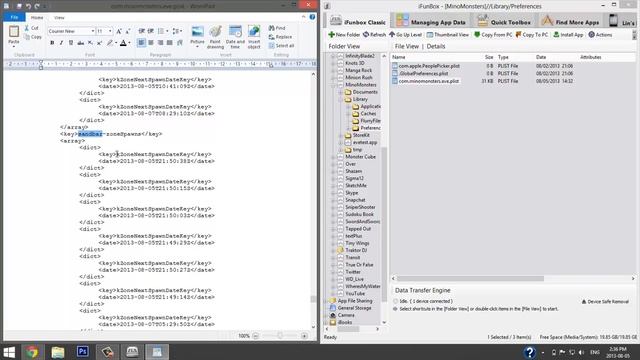Apply italic formatting in WordPad
This screenshot has height=360, width=640.
(61, 43)
